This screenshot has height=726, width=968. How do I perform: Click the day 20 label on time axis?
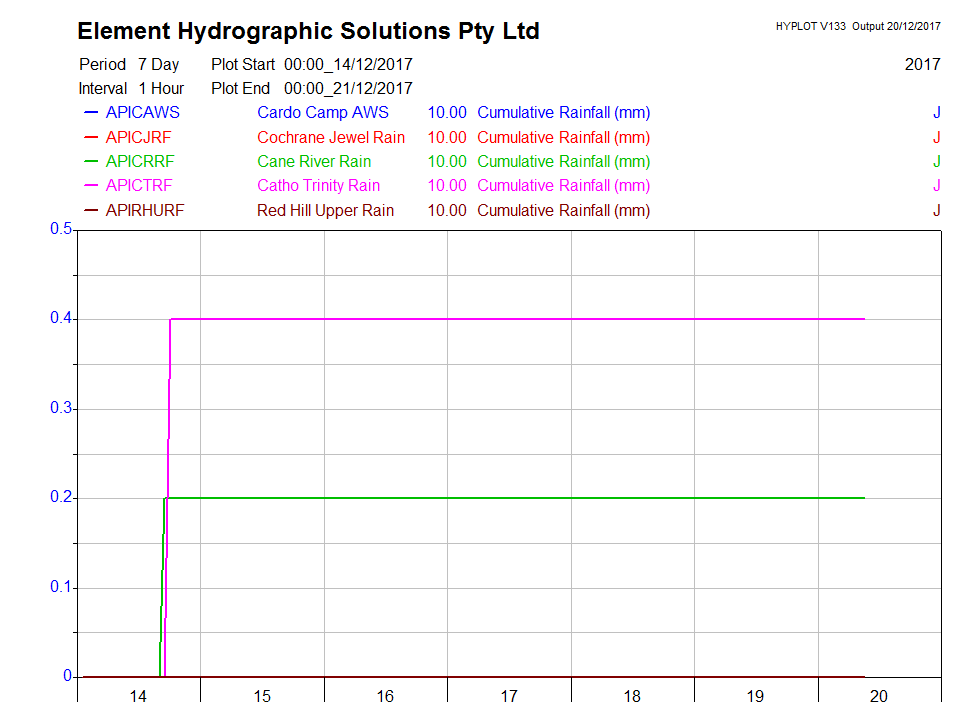pyautogui.click(x=879, y=696)
